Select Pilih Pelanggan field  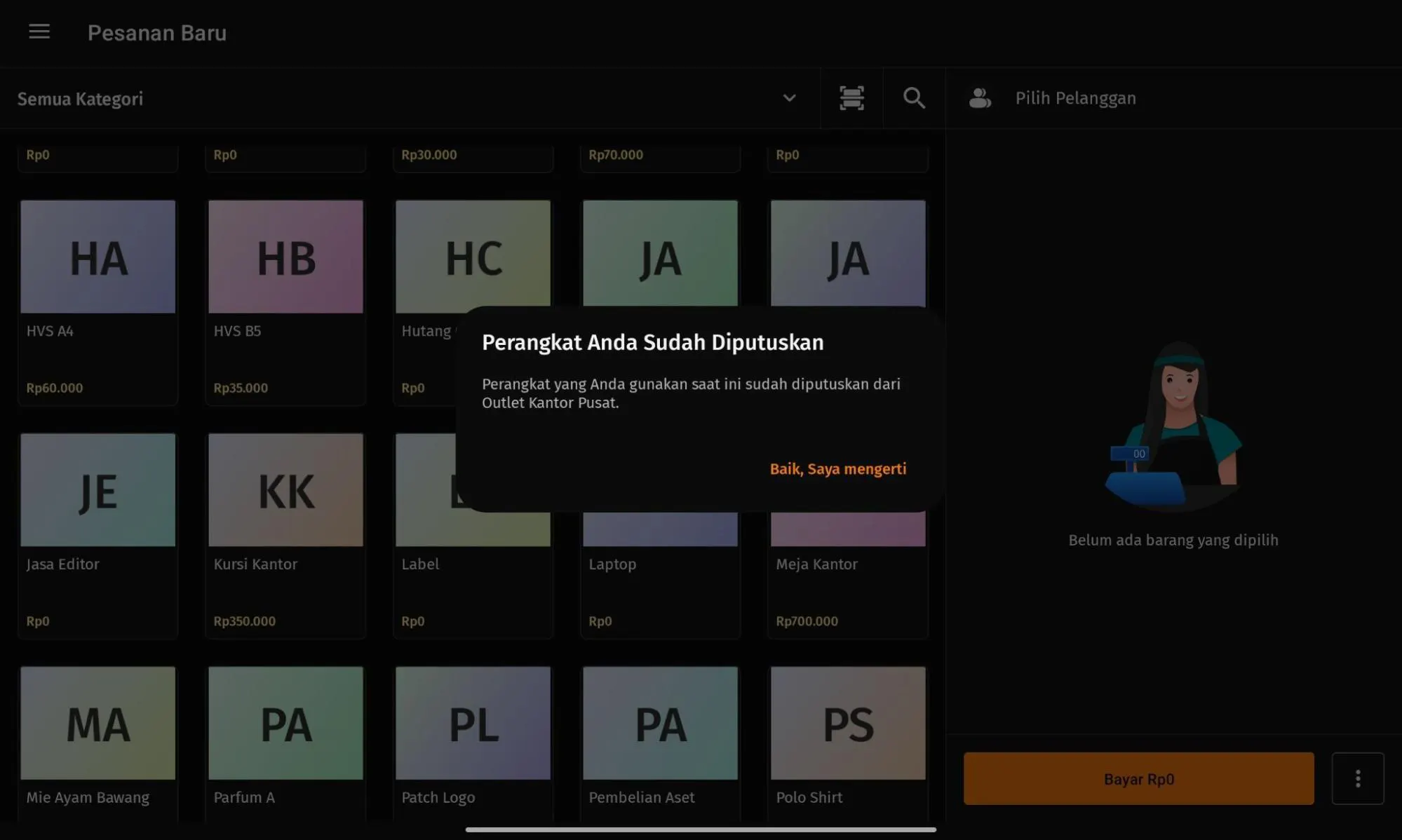1075,98
